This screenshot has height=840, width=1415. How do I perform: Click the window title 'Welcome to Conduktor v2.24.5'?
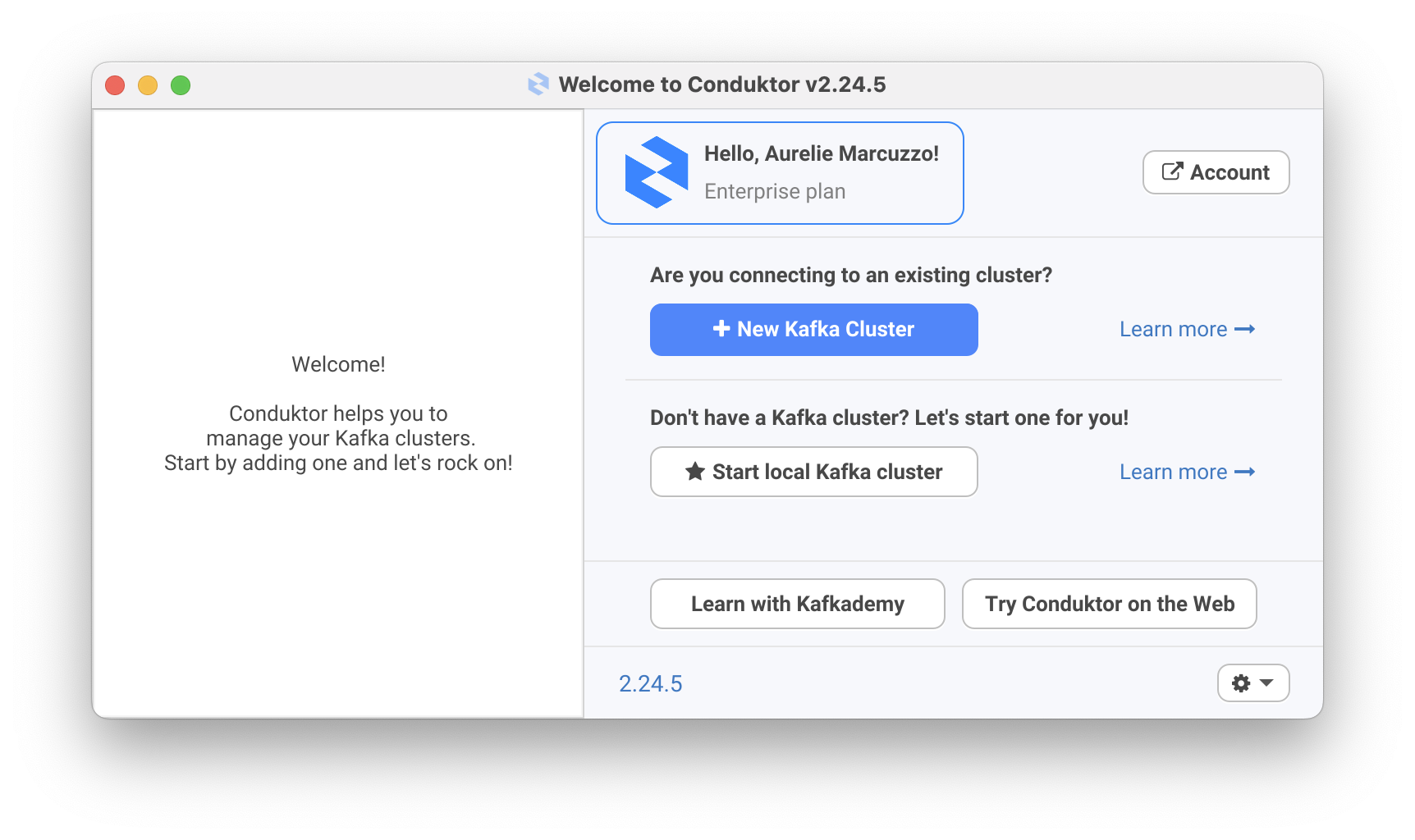click(722, 84)
